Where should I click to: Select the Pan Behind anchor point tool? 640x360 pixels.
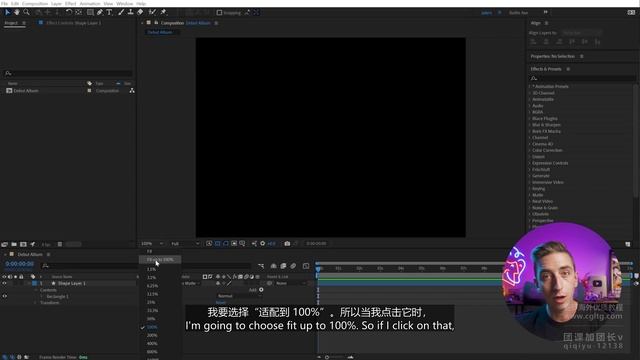pyautogui.click(x=79, y=13)
